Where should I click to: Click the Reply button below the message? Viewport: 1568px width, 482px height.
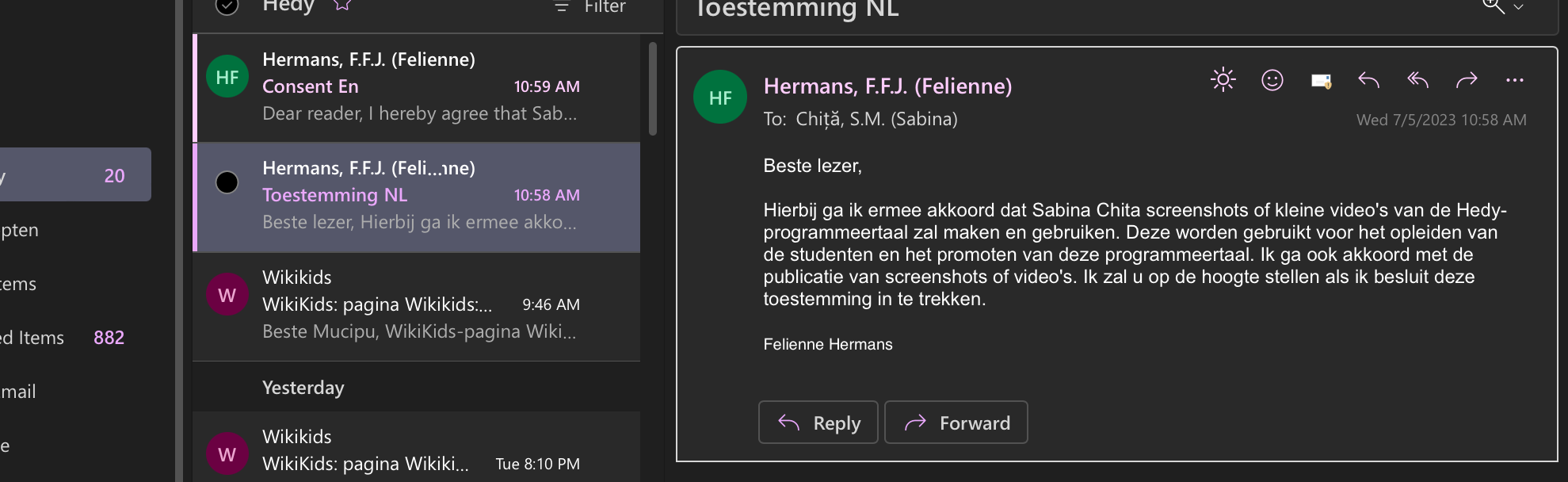pyautogui.click(x=818, y=423)
